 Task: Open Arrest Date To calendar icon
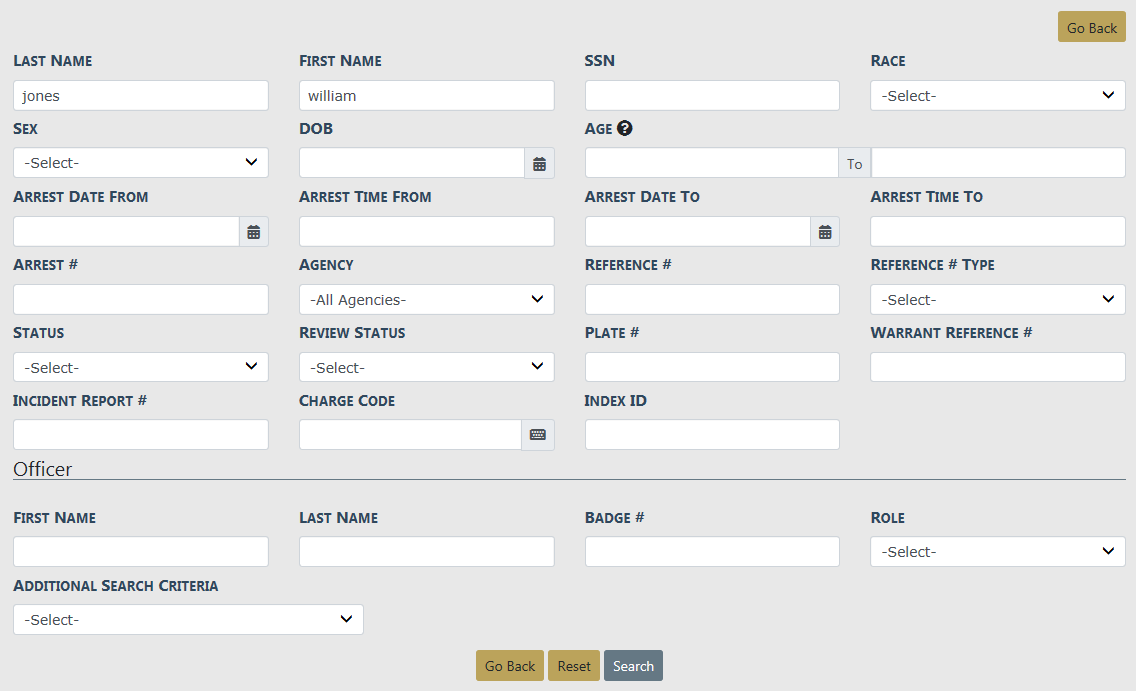pos(825,232)
